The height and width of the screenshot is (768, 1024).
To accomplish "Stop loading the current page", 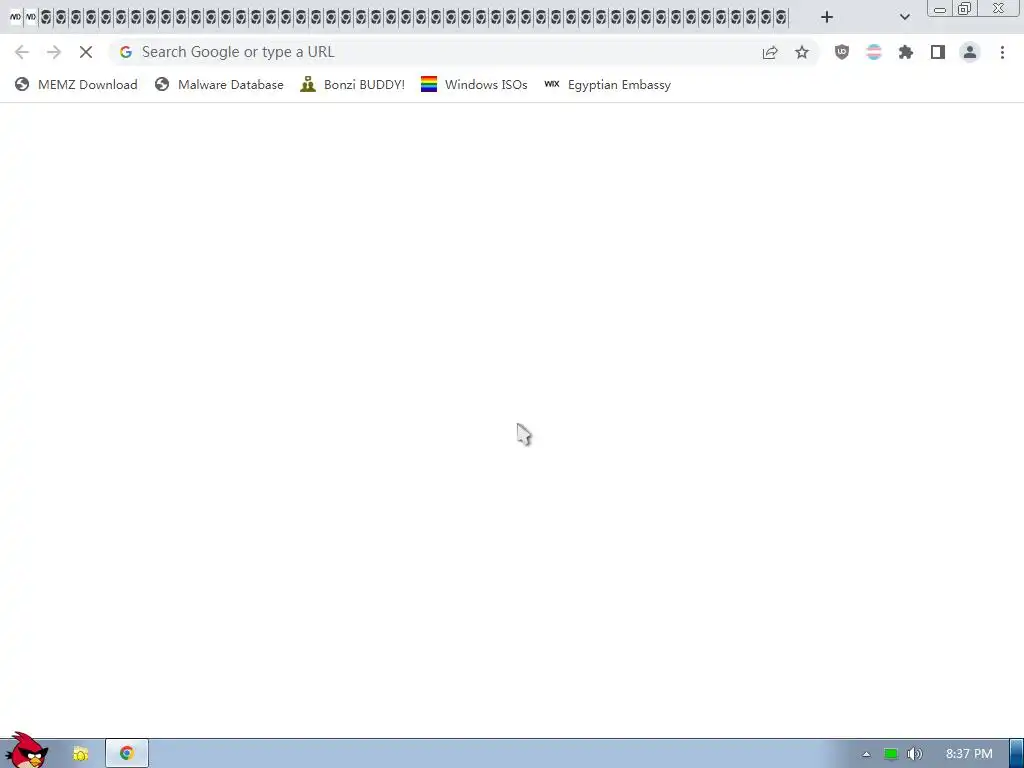I will point(86,52).
